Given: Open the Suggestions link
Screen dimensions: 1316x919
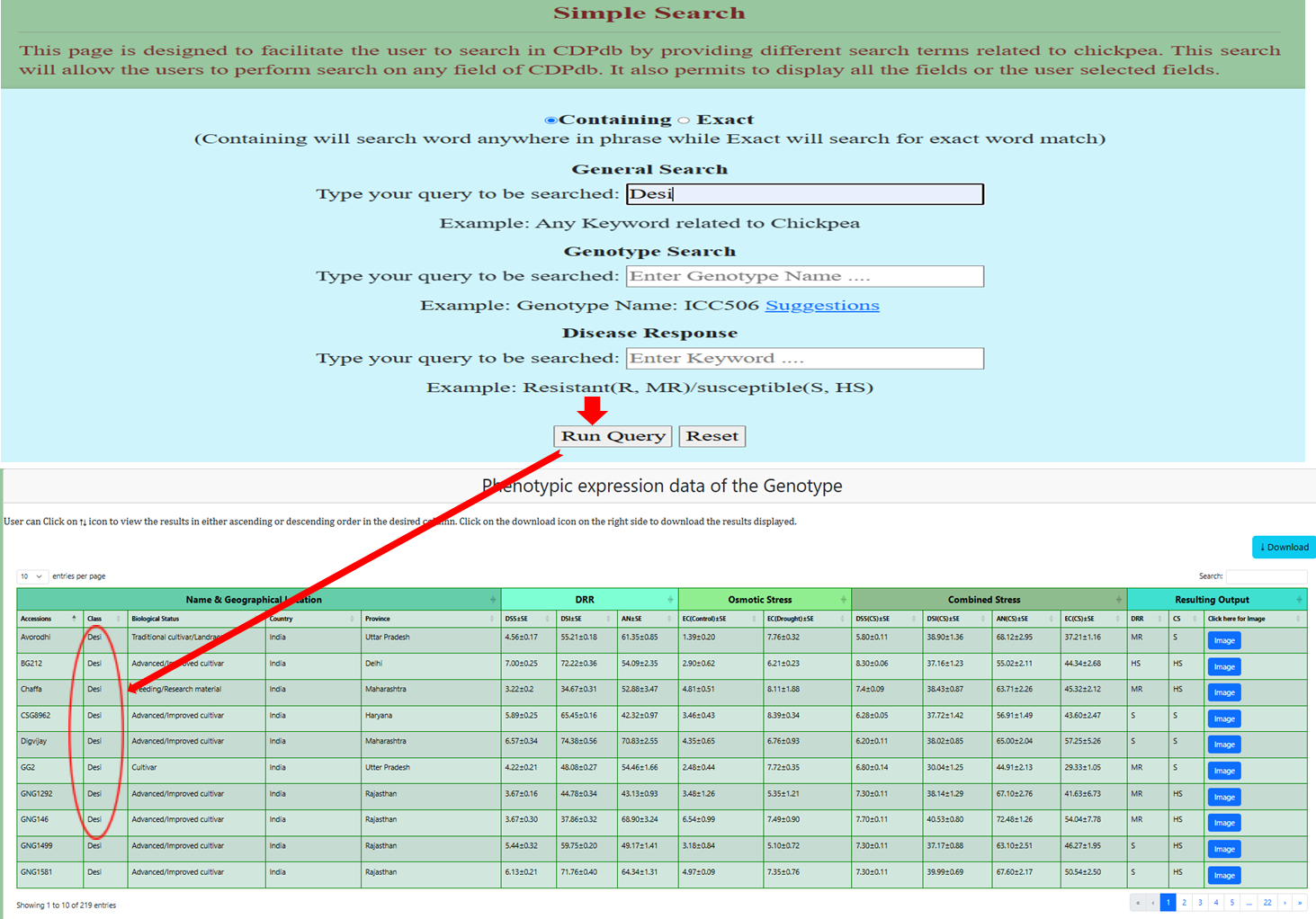Looking at the screenshot, I should tap(821, 306).
